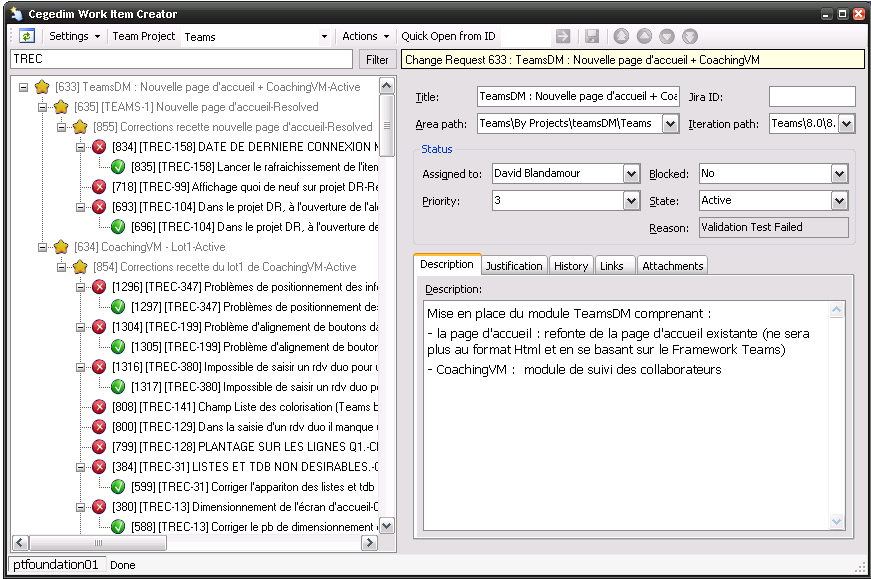Open the Assigned to dropdown arrow
Viewport: 871px width, 579px height.
(x=631, y=174)
